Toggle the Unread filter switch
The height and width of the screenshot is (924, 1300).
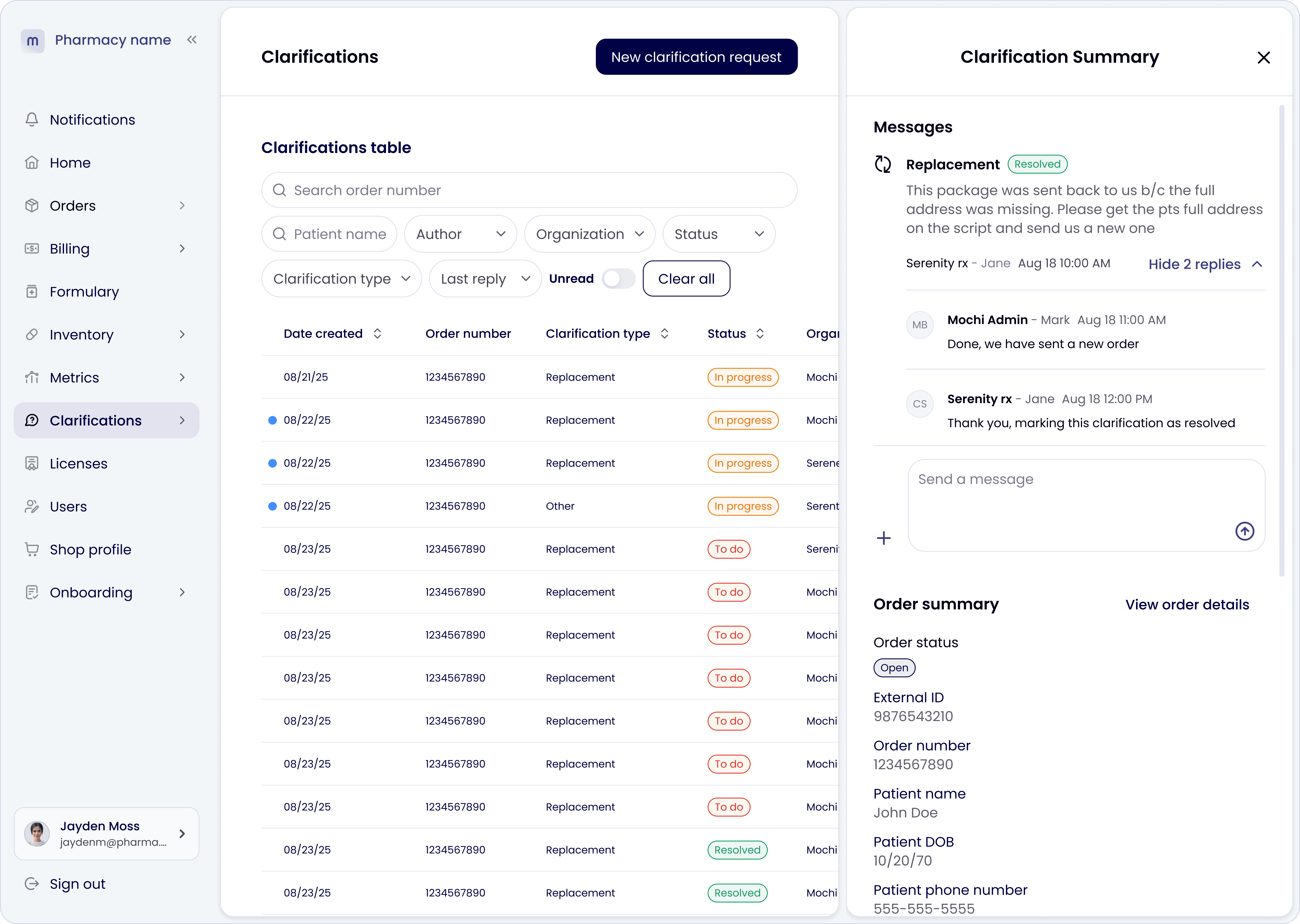click(x=619, y=279)
